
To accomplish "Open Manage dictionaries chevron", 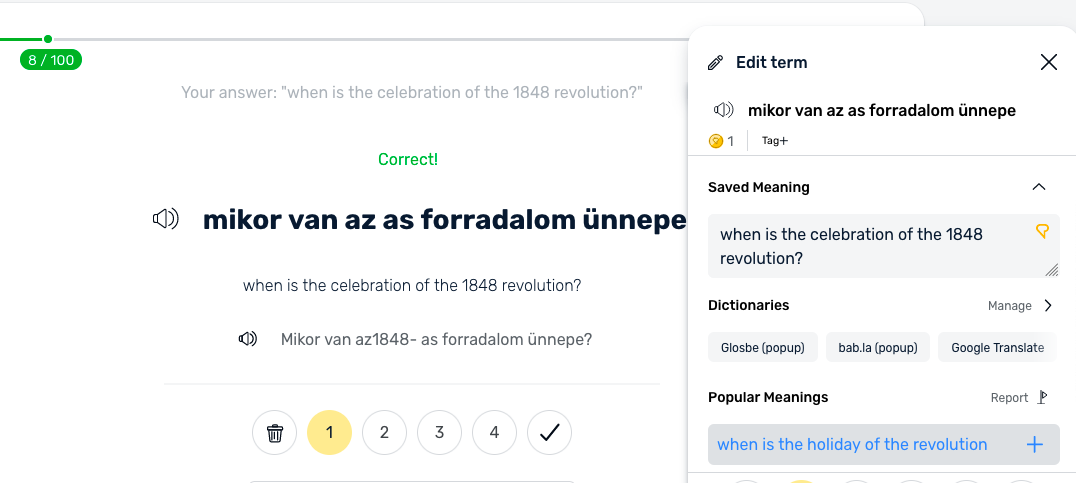I will pos(1048,305).
